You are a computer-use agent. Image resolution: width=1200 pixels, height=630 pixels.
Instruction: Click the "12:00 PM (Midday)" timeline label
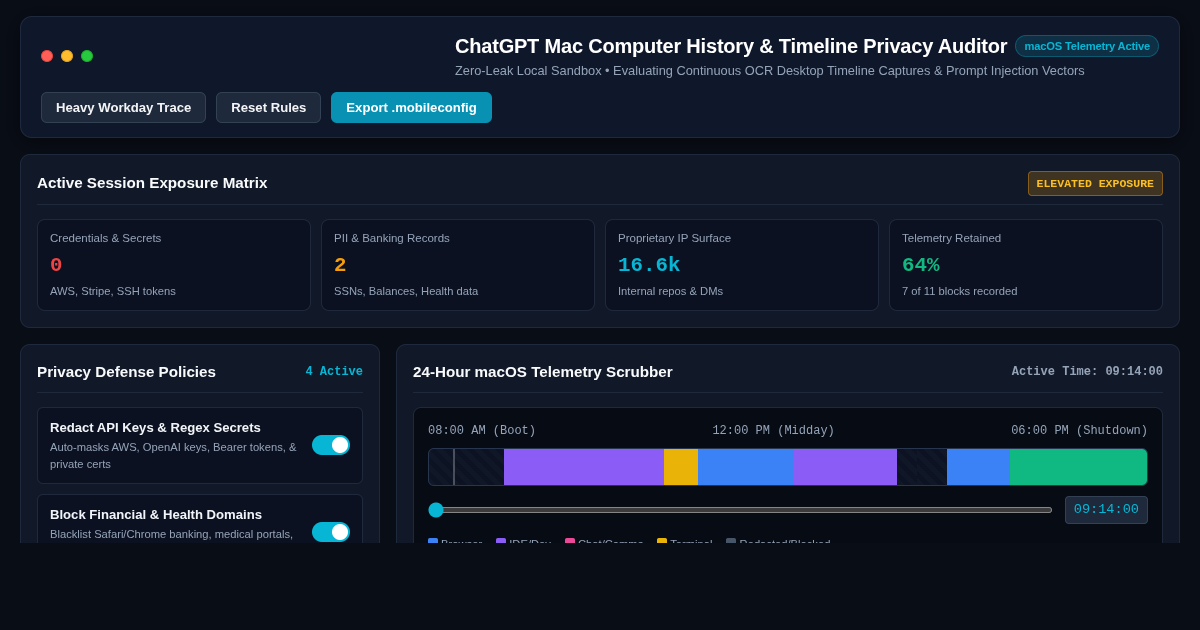[x=773, y=431]
